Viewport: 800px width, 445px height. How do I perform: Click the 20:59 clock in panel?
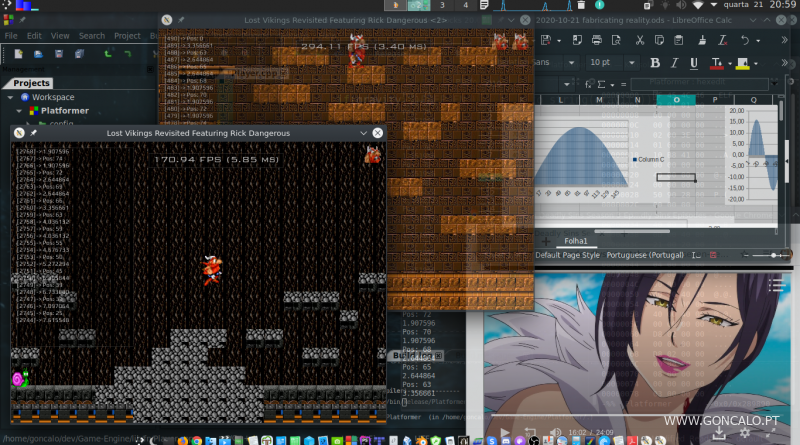point(783,5)
